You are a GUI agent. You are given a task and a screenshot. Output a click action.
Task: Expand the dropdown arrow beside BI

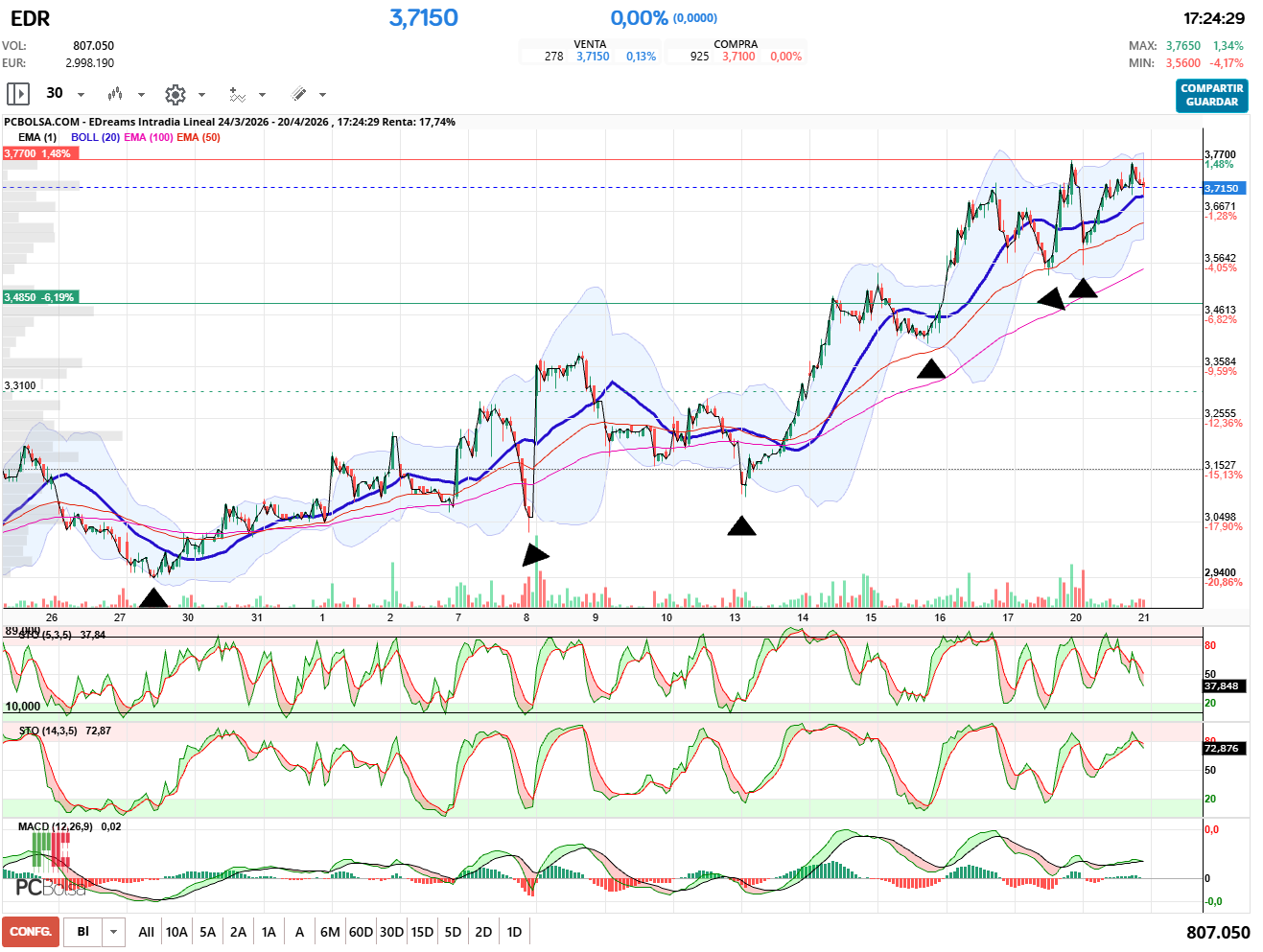pos(114,932)
